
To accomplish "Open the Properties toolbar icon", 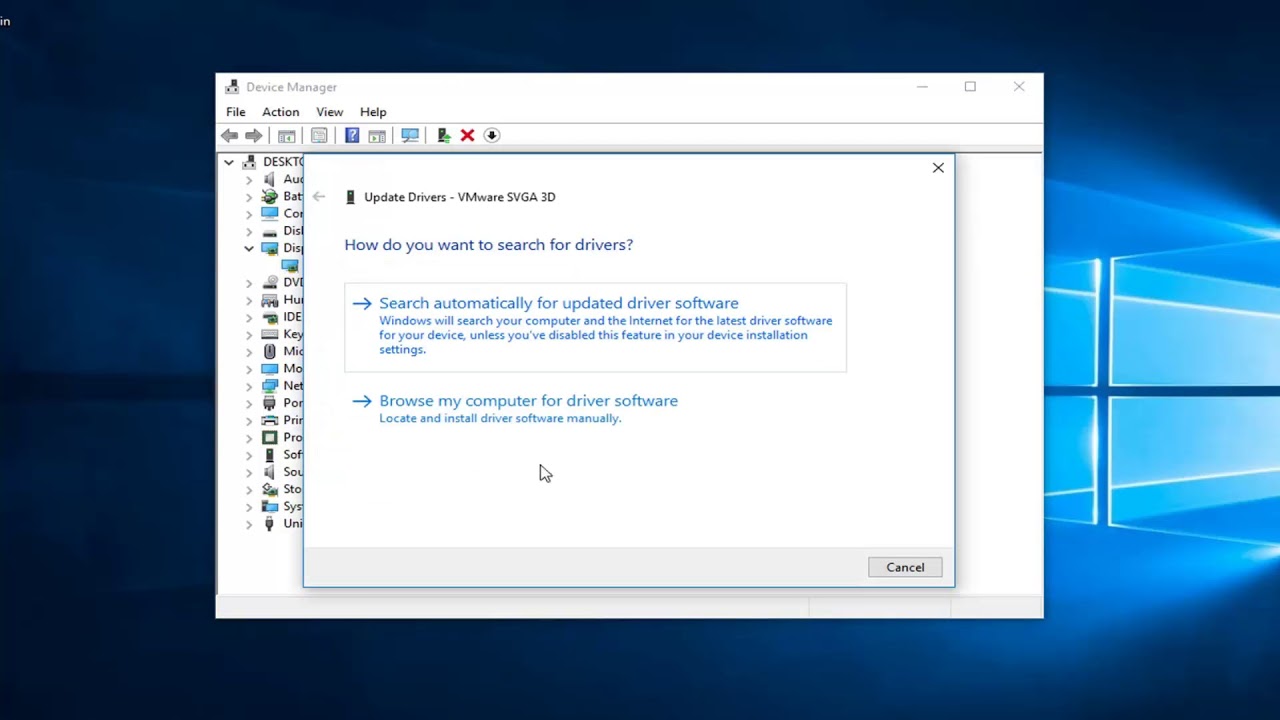I will point(319,135).
